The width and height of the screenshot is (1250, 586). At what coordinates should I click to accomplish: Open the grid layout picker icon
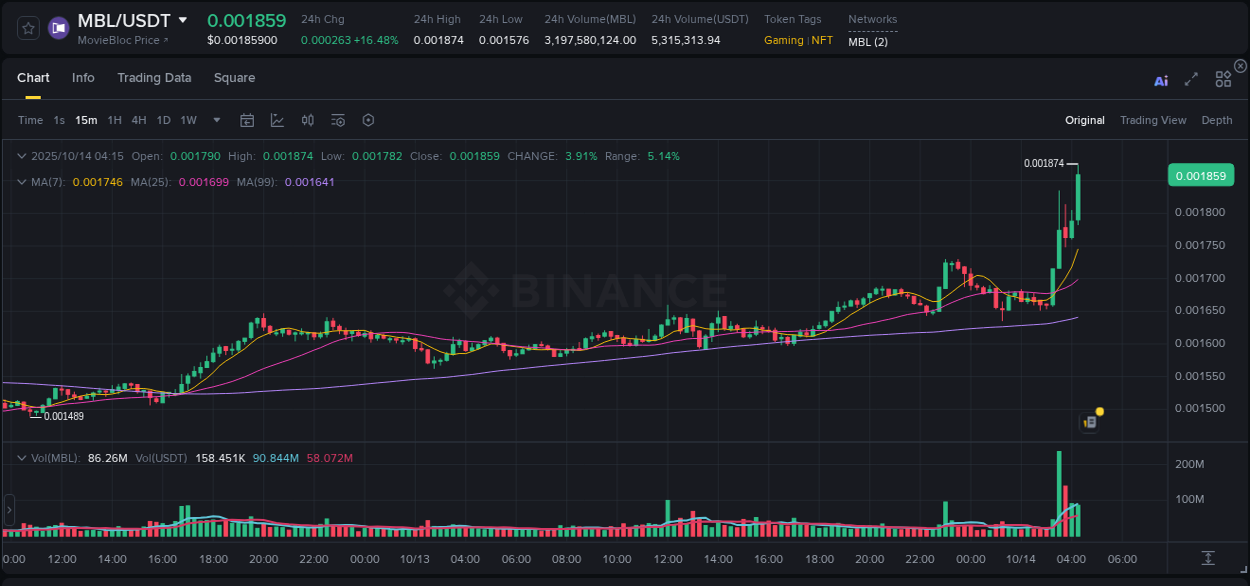[1222, 79]
